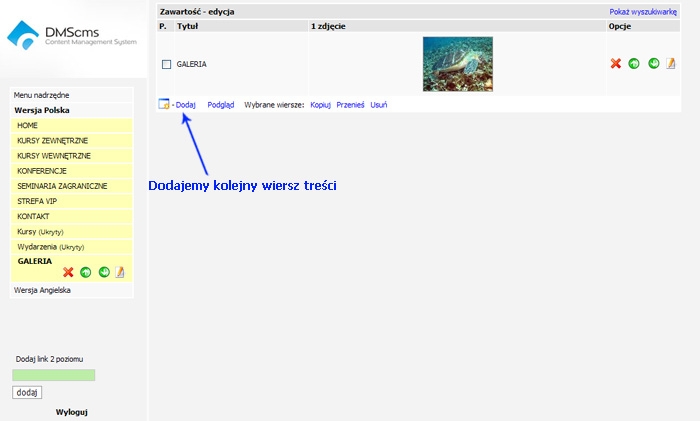The width and height of the screenshot is (700, 421).
Task: Move GALERIA content row down with green arrow
Action: click(x=654, y=63)
